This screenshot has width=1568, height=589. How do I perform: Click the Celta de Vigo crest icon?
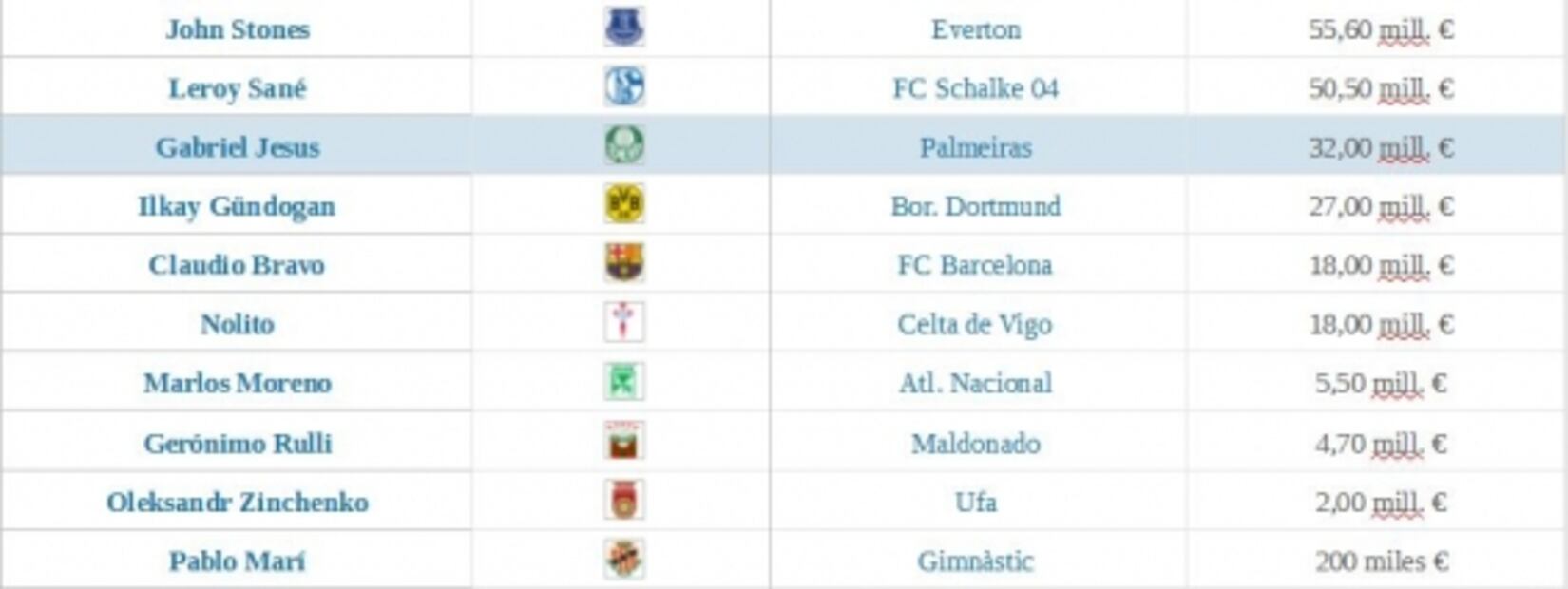click(624, 323)
